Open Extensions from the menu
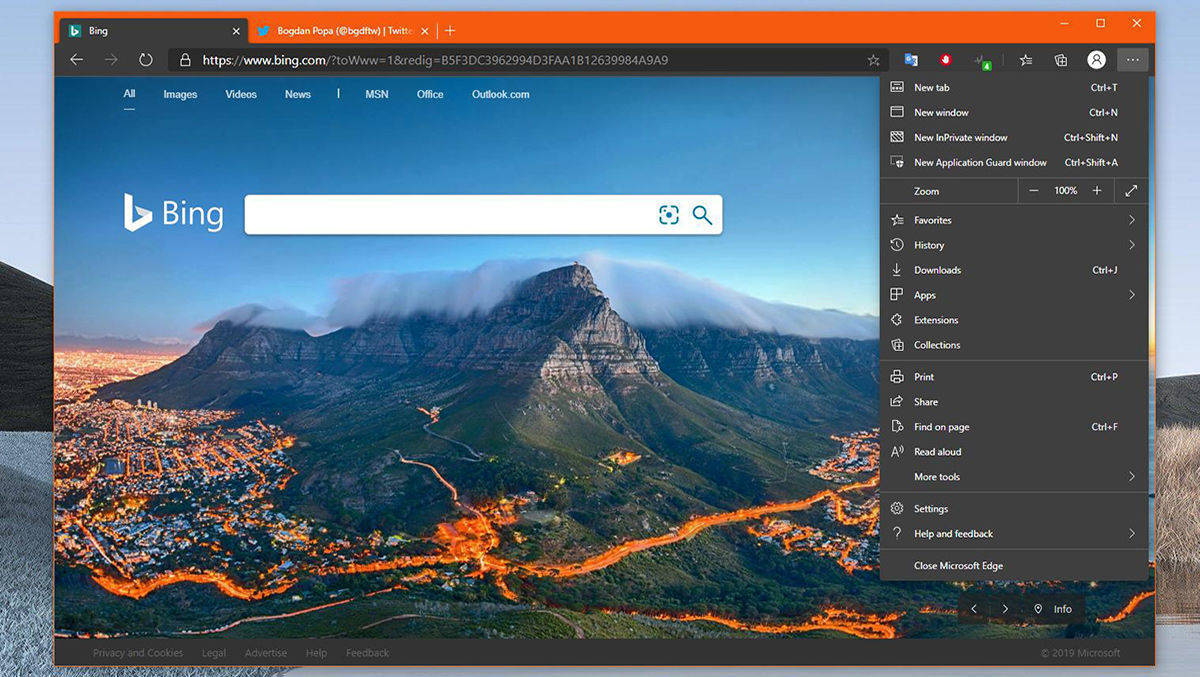The width and height of the screenshot is (1200, 677). [1014, 320]
